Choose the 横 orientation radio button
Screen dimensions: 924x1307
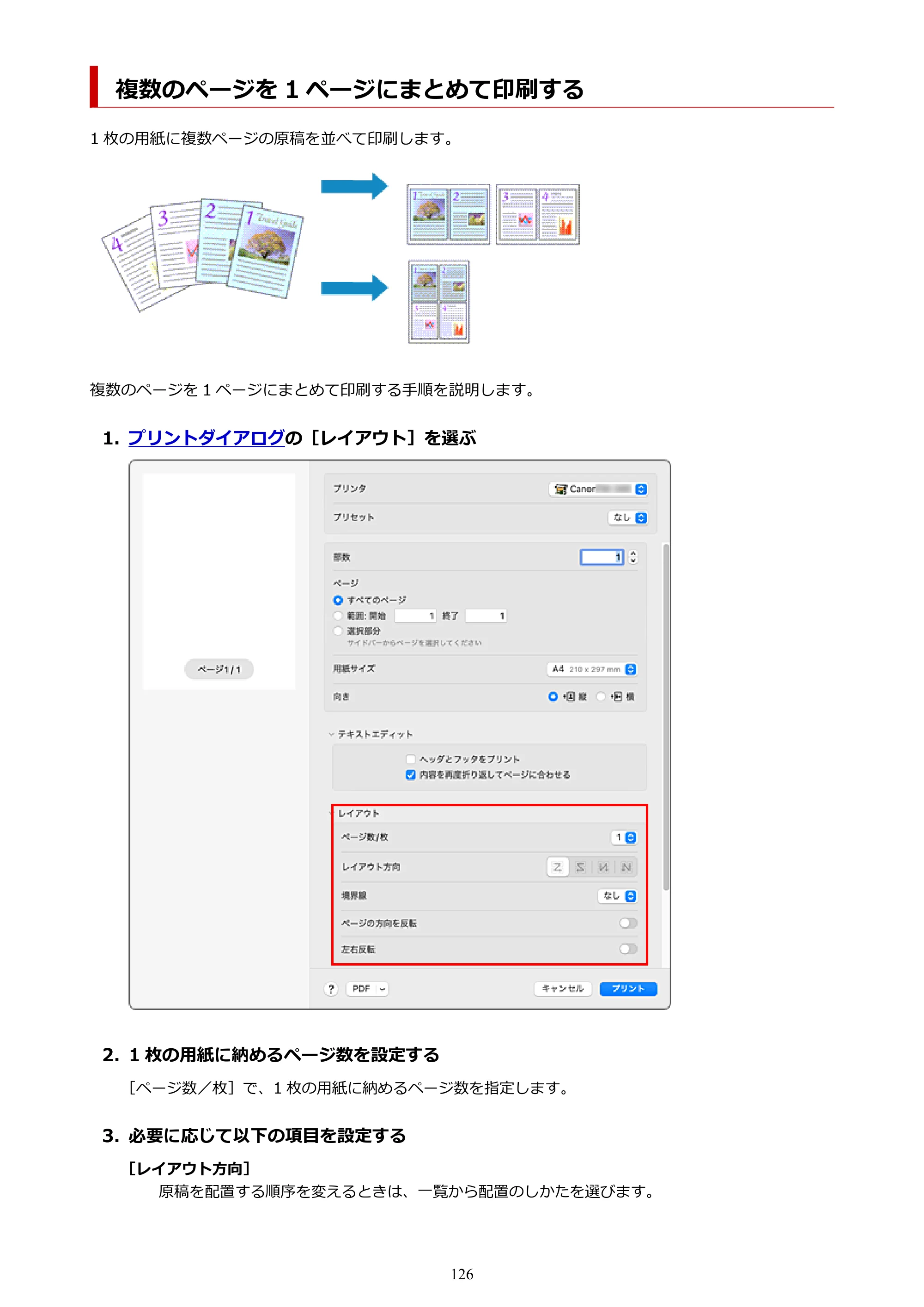tap(601, 696)
